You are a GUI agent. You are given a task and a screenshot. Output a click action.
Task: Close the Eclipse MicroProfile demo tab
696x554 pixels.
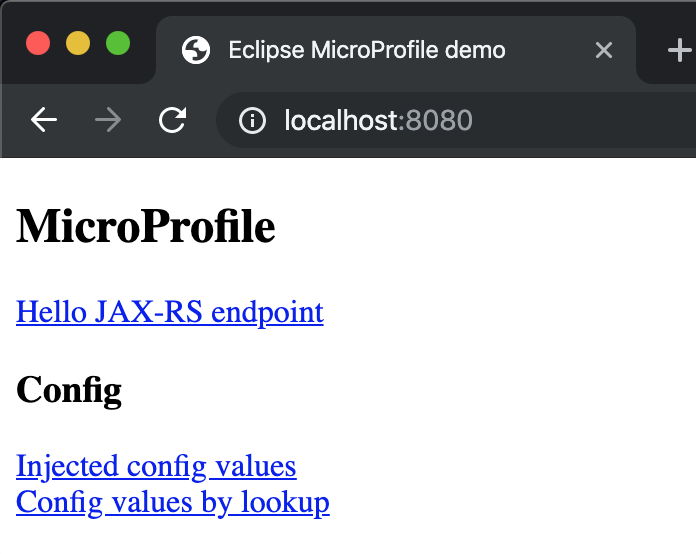click(604, 50)
